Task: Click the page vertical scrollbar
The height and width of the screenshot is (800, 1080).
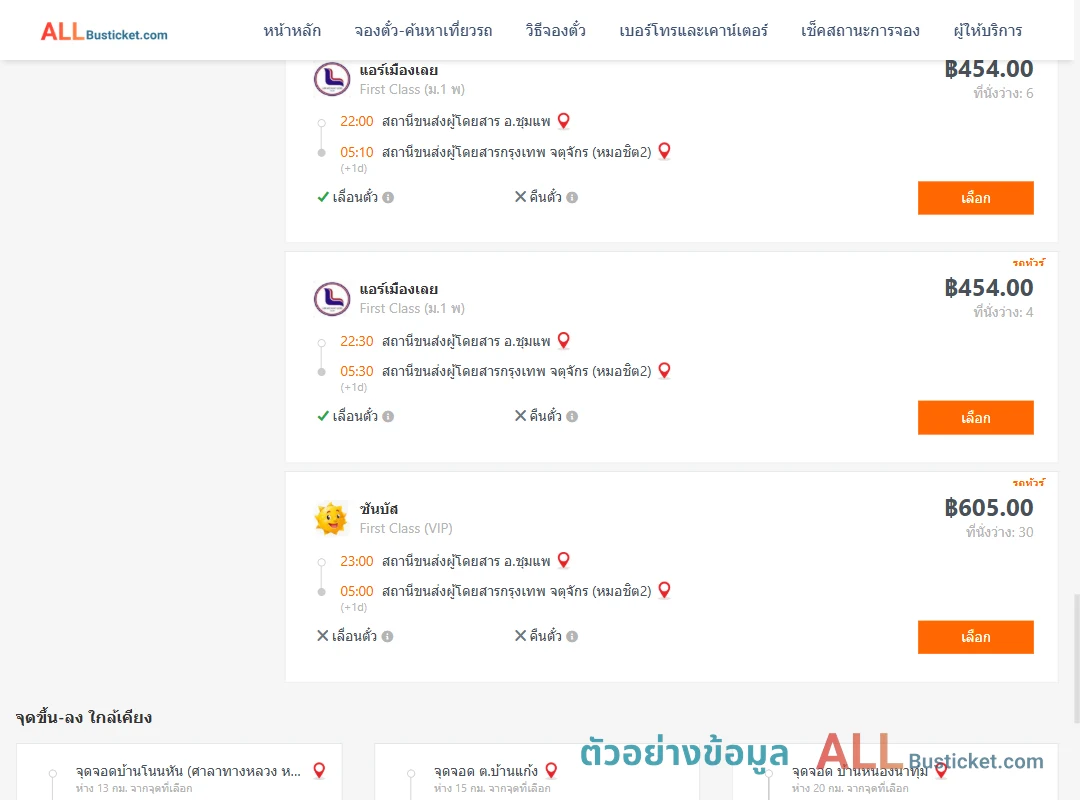Action: pyautogui.click(x=1076, y=658)
